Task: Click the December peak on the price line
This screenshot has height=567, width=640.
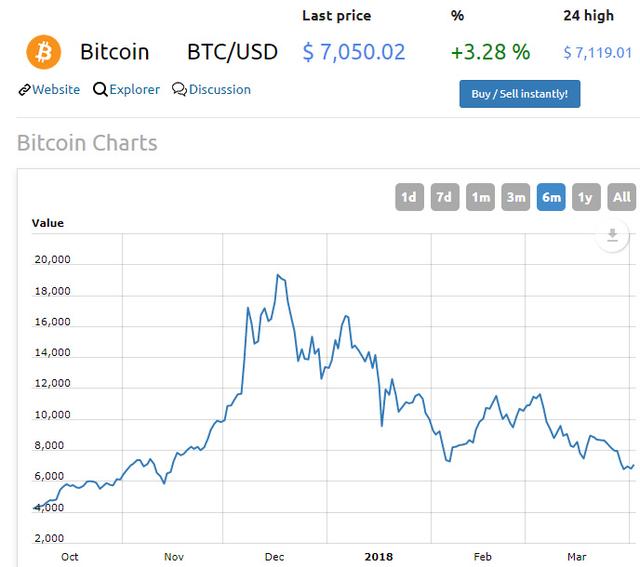Action: [x=278, y=275]
